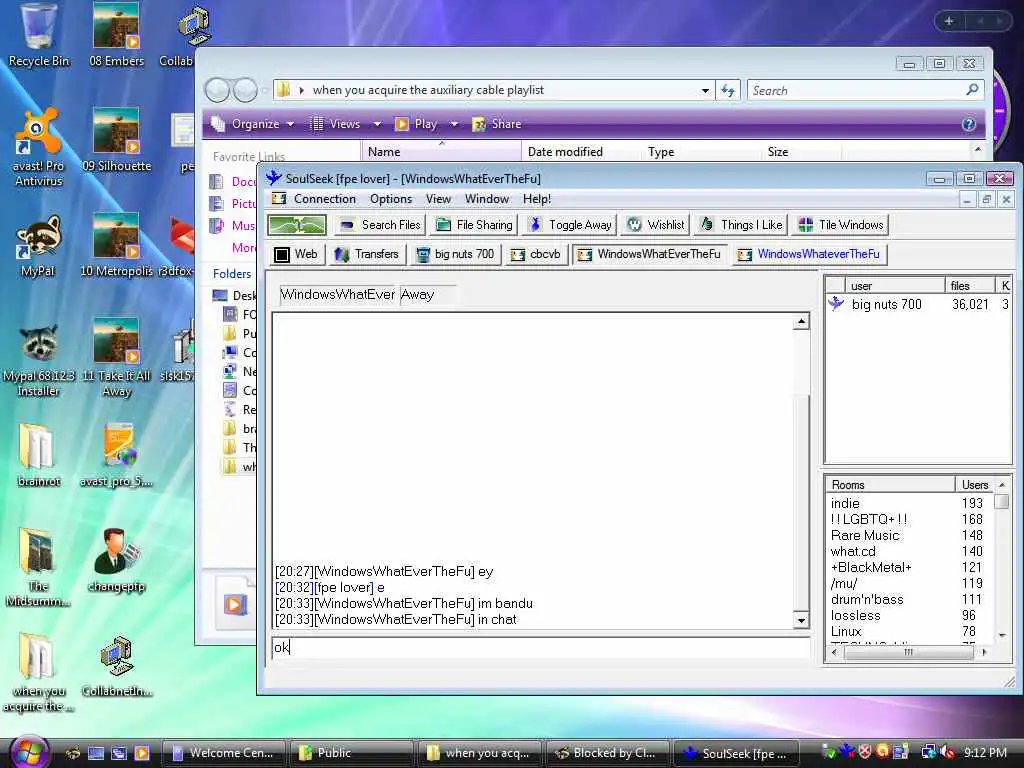Switch to Welcome Center taskbar button

223,753
